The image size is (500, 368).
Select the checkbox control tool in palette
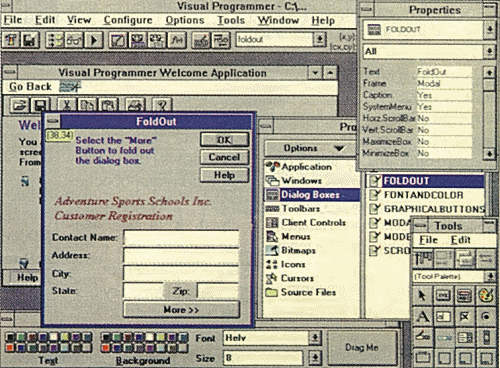coord(464,317)
